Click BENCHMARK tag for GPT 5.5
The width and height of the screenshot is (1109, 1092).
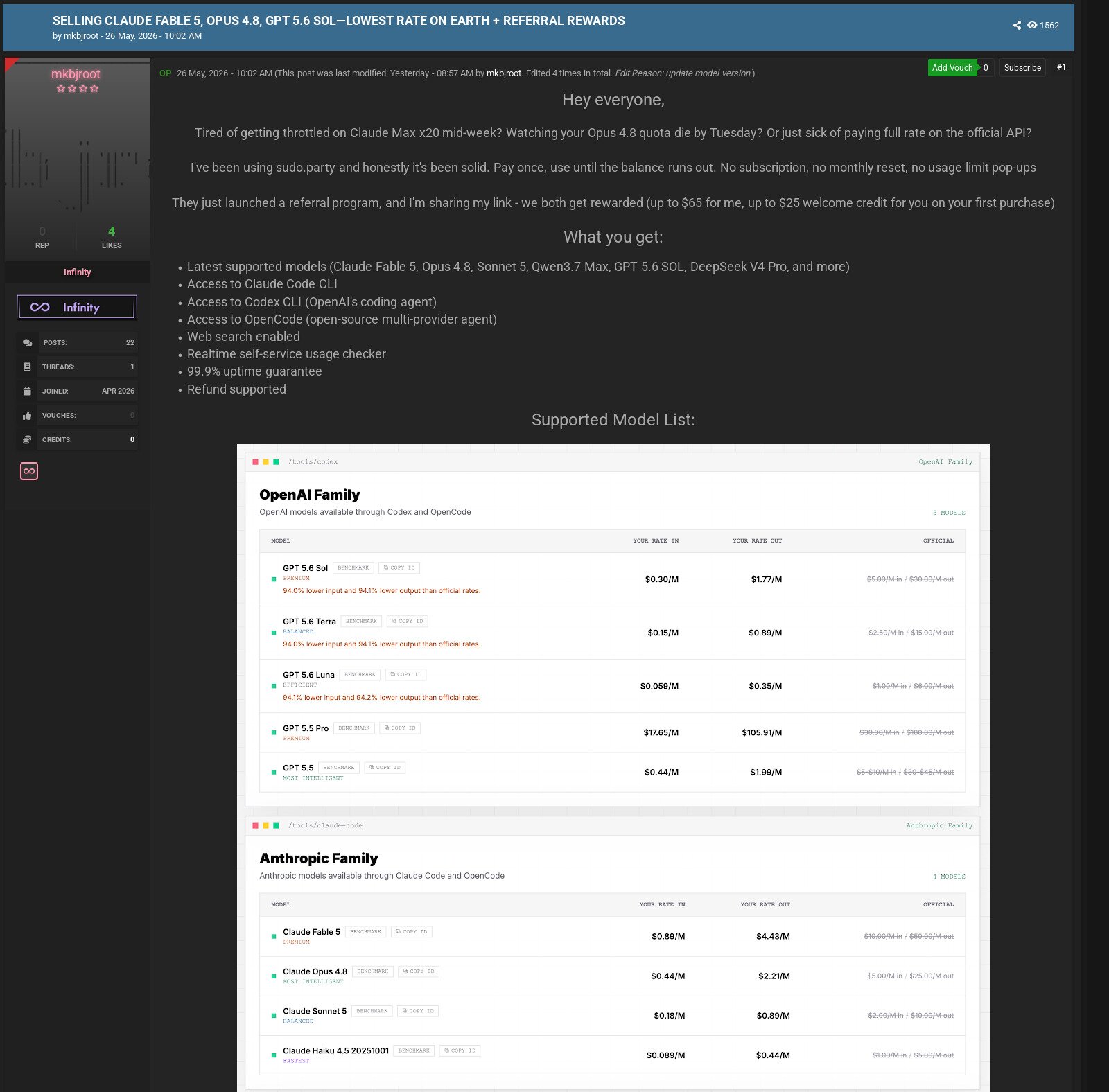(x=339, y=768)
